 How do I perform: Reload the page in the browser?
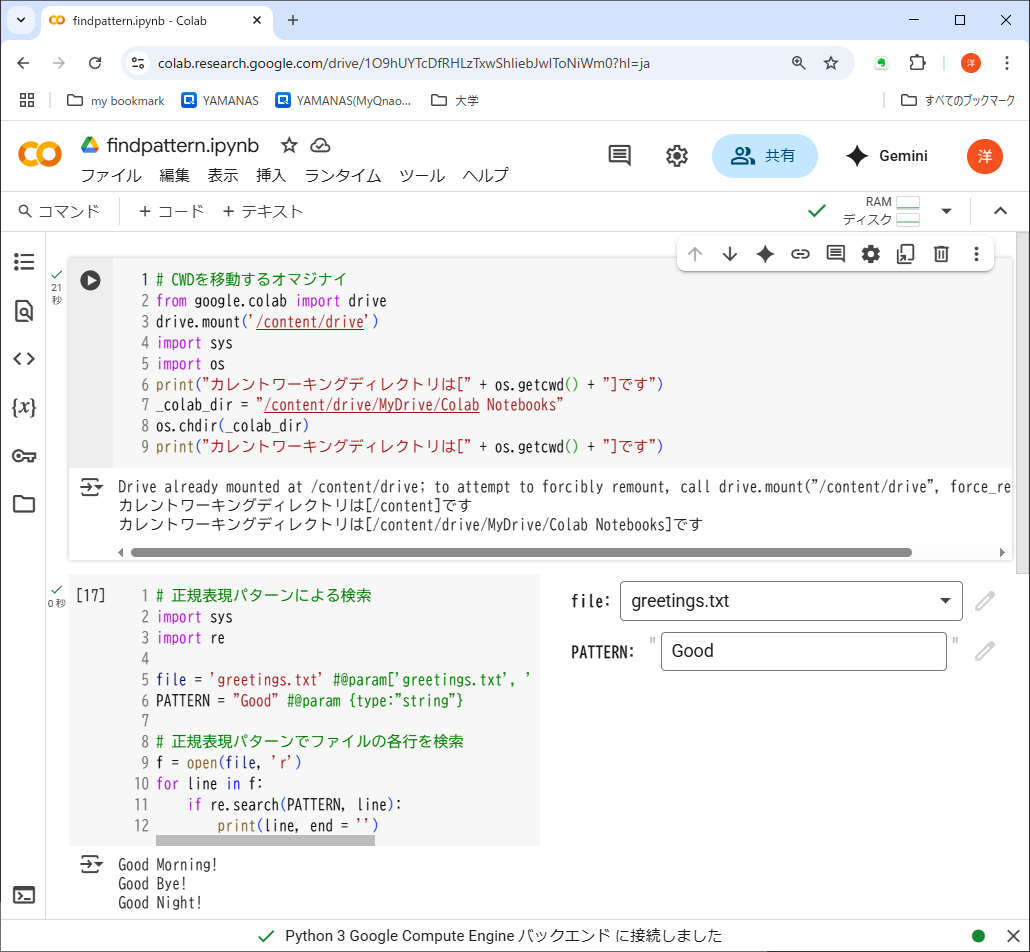(x=95, y=63)
